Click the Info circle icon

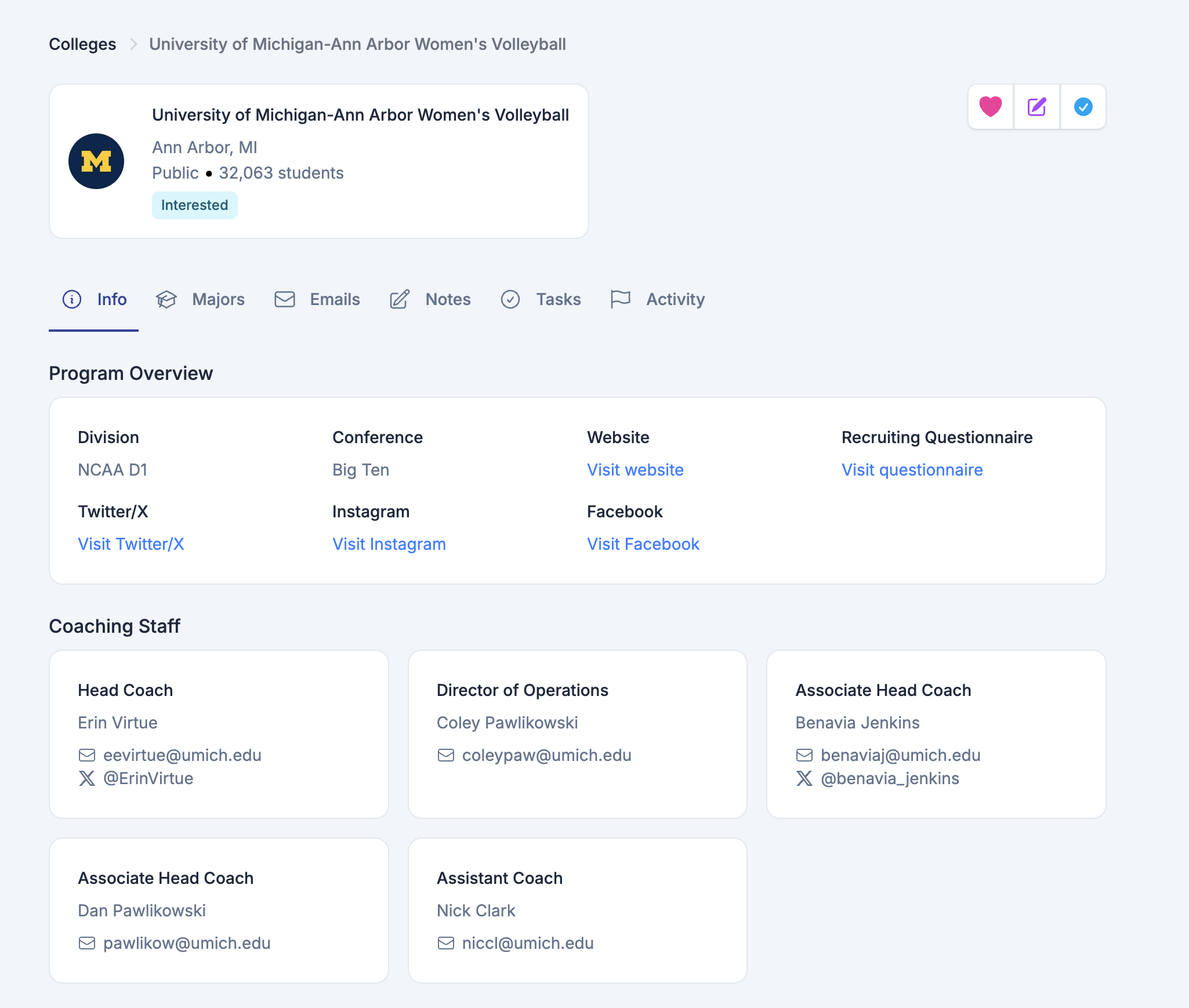click(72, 299)
